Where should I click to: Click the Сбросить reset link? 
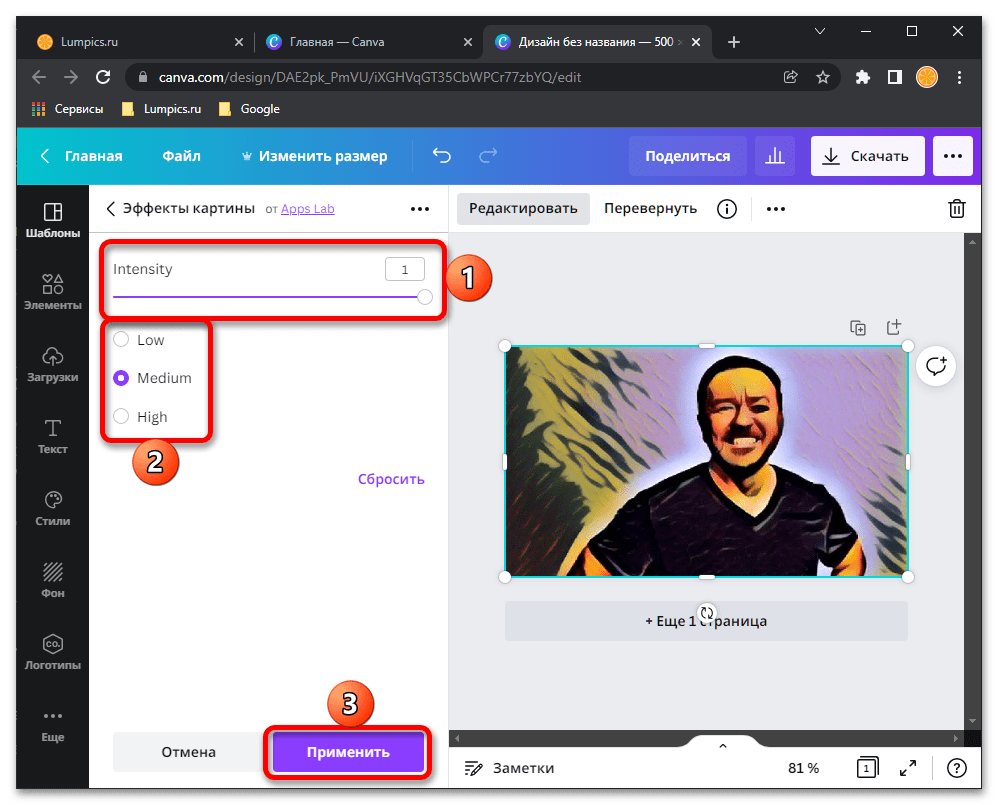click(x=391, y=479)
